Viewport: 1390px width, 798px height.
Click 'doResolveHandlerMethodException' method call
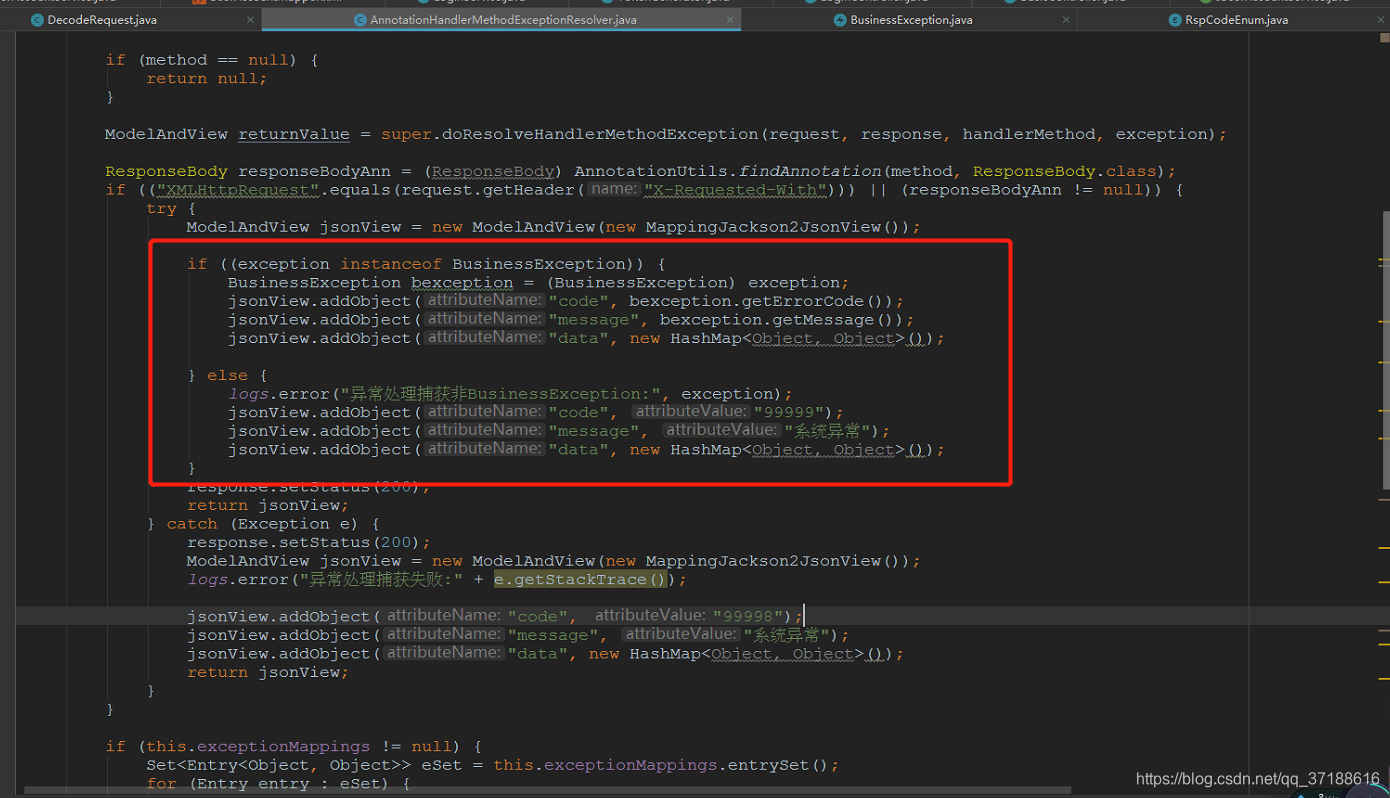click(601, 134)
